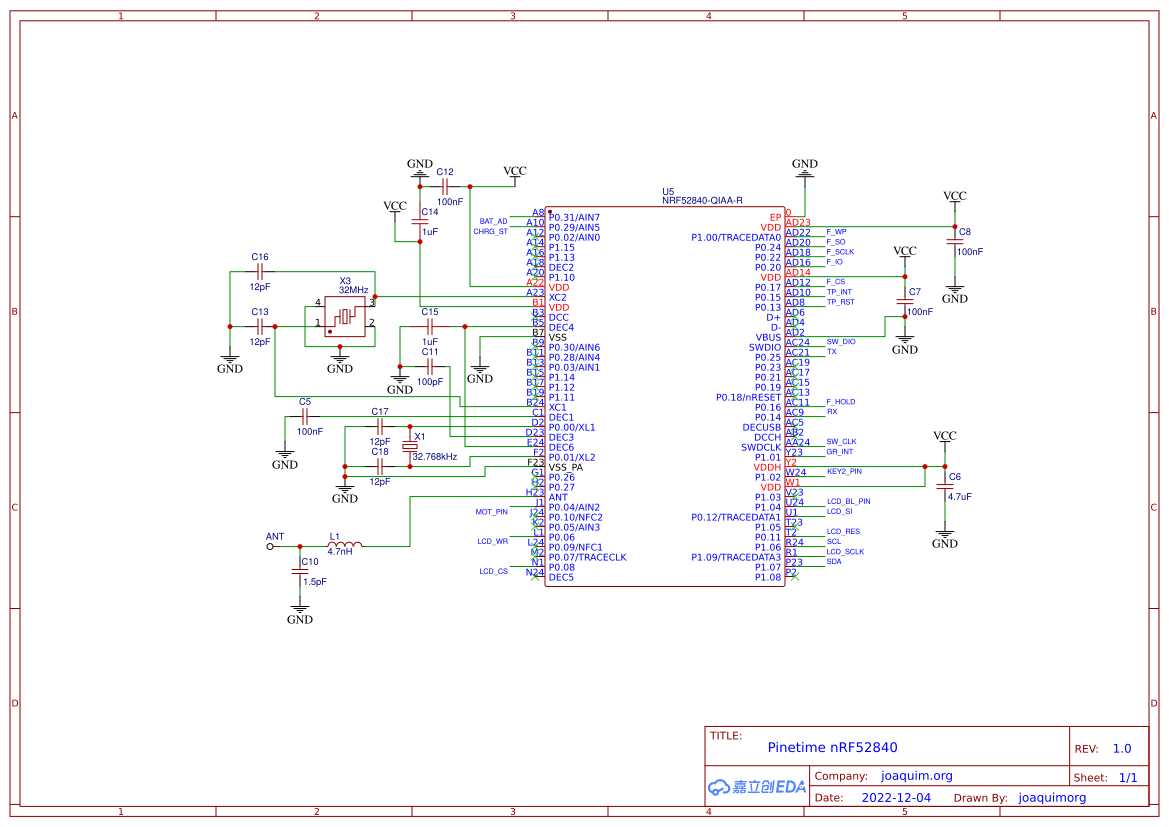Select the U5 NRF52840-QIAA-R part label
Viewport: 1169px width, 827px height.
[x=702, y=200]
